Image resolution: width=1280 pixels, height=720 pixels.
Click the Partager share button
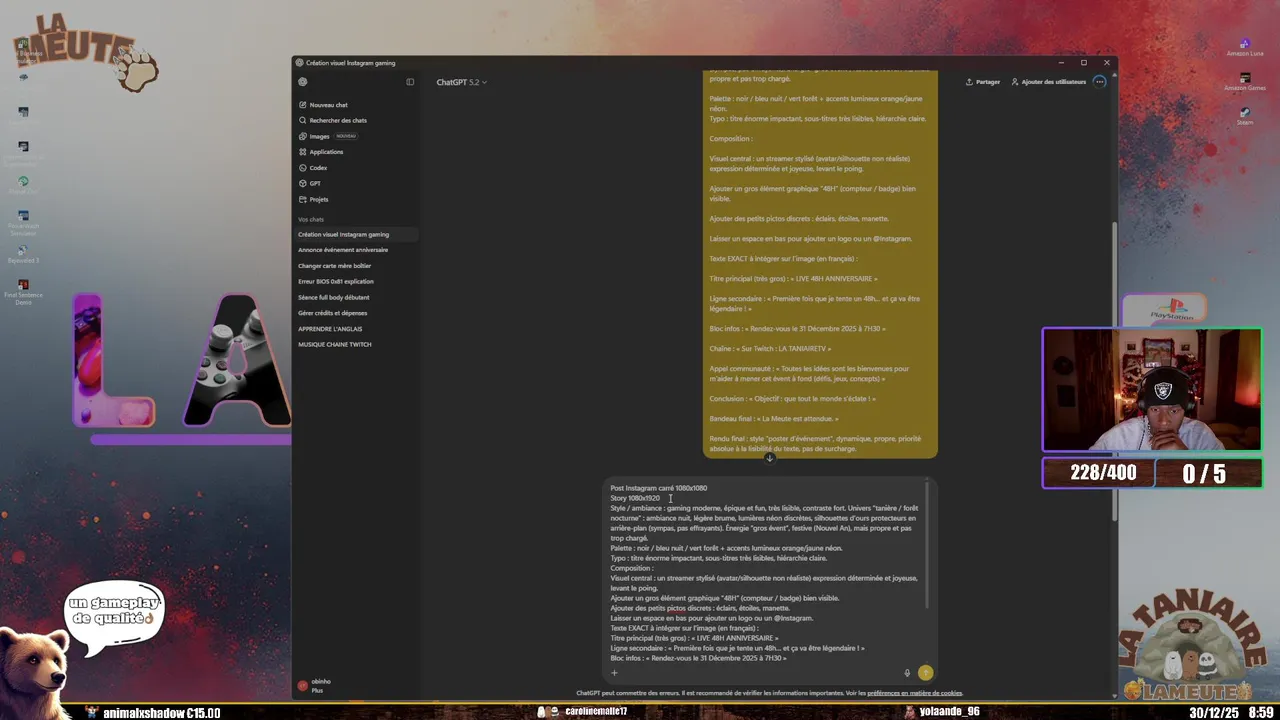(x=983, y=82)
